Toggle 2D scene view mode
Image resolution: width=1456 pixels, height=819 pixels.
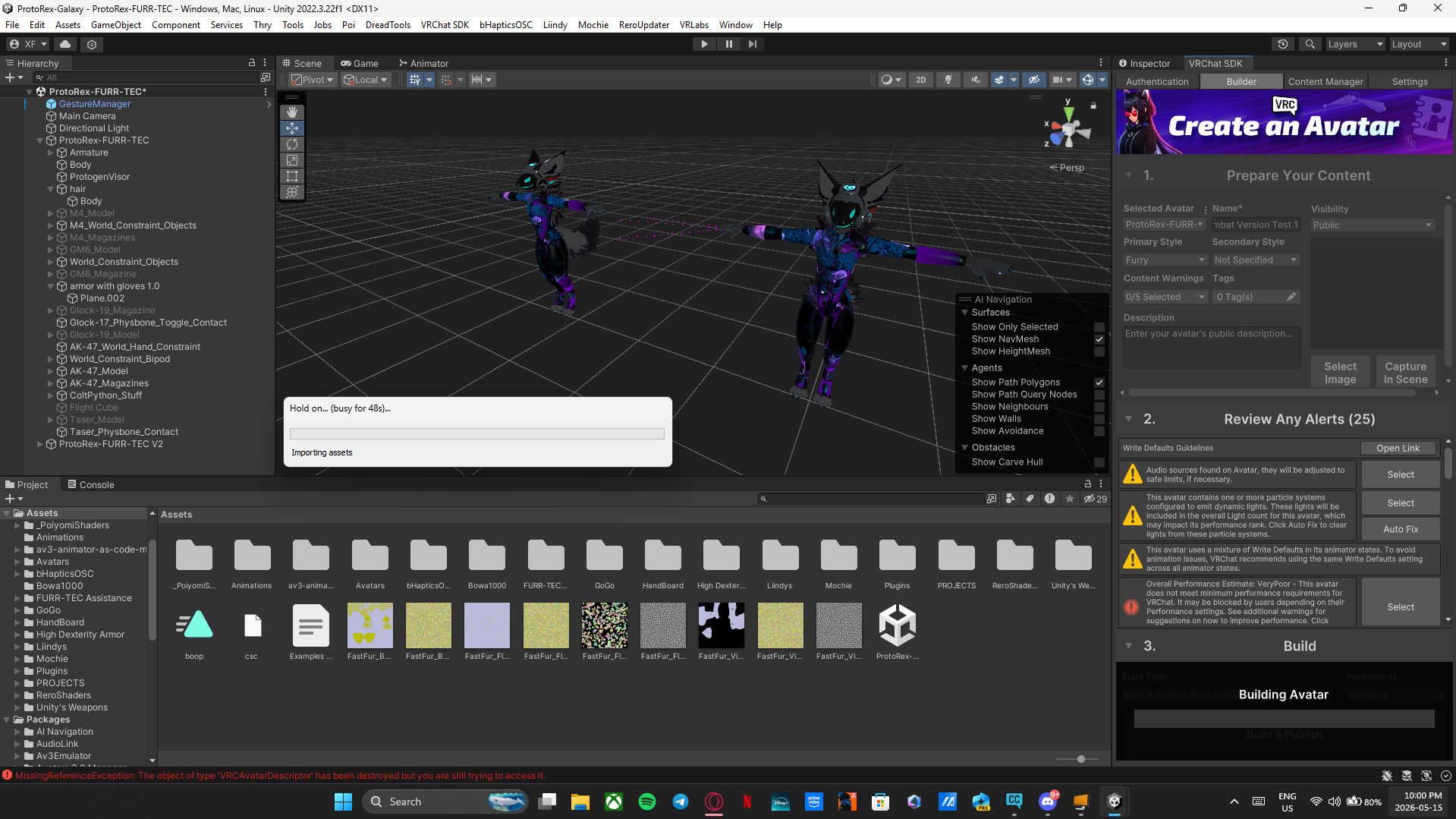click(x=920, y=80)
